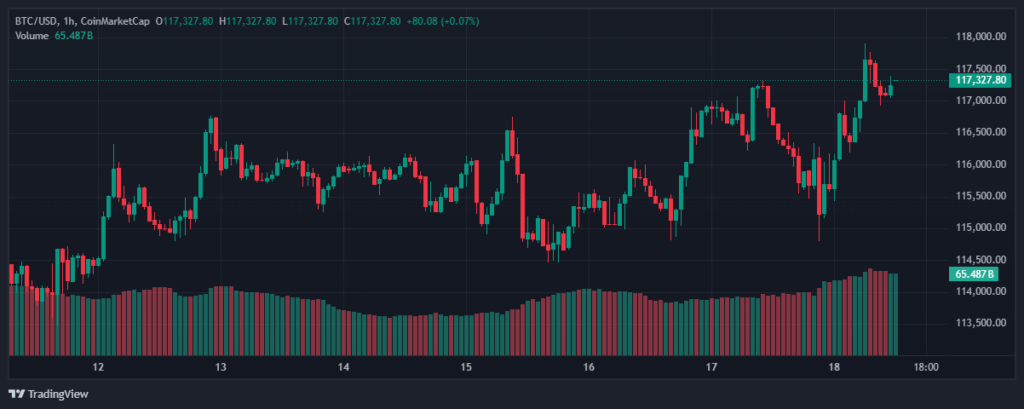Click the date label 13 on time axis
The image size is (1024, 409).
(x=221, y=367)
